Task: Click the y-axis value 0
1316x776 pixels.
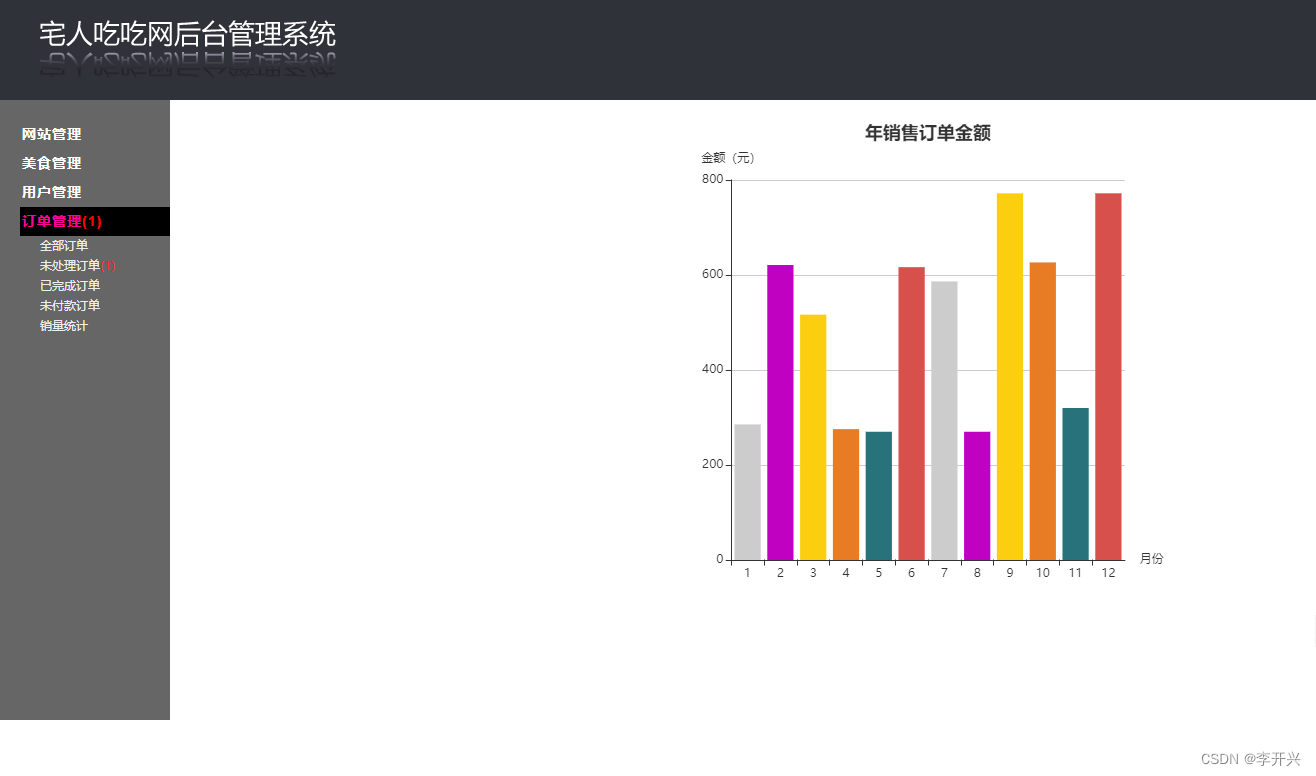Action: (719, 560)
